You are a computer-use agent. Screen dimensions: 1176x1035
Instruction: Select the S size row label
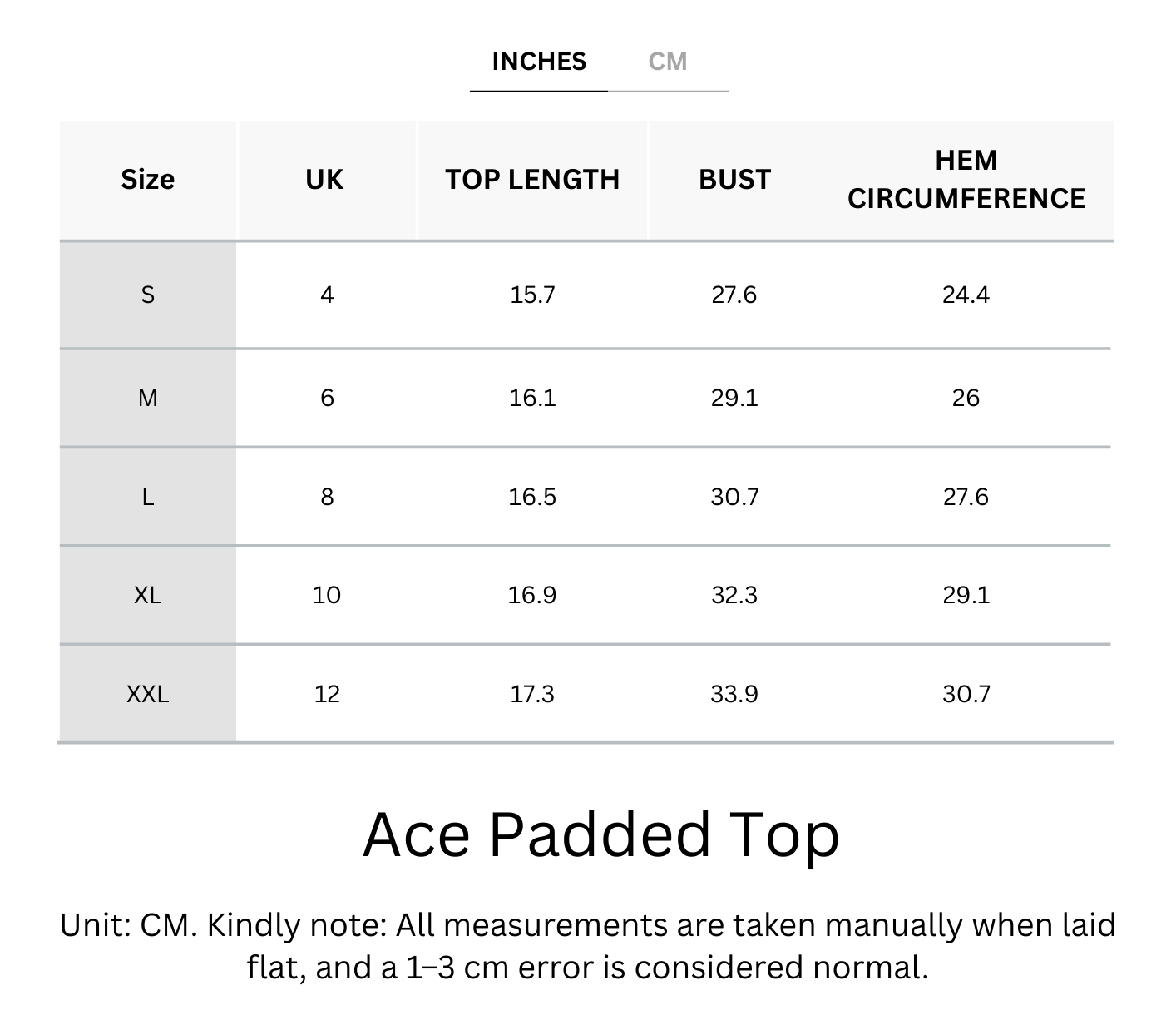coord(148,295)
